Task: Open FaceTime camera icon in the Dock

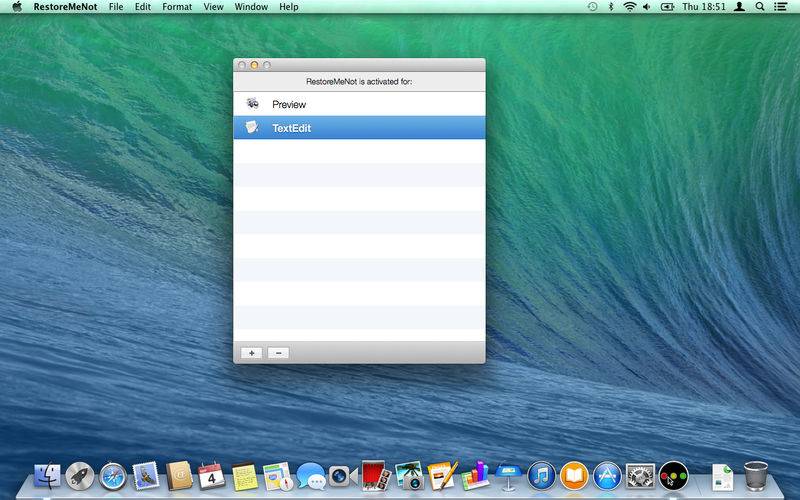Action: point(343,476)
